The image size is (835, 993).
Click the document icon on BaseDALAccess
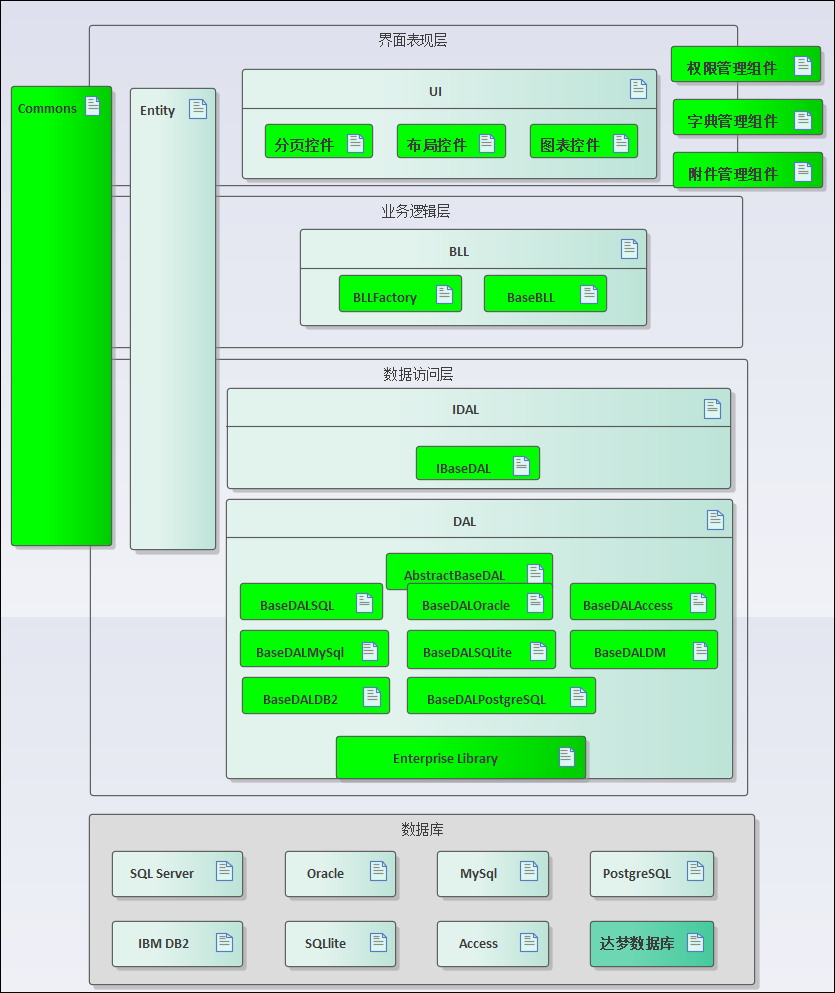tap(699, 603)
